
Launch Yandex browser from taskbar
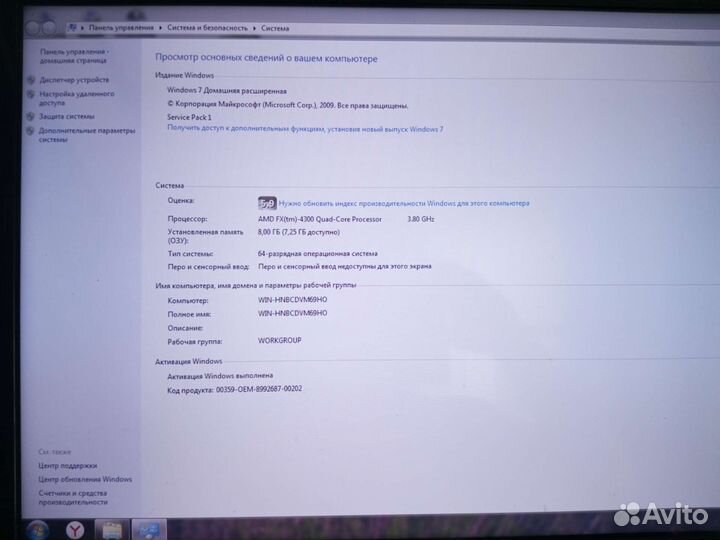click(75, 530)
